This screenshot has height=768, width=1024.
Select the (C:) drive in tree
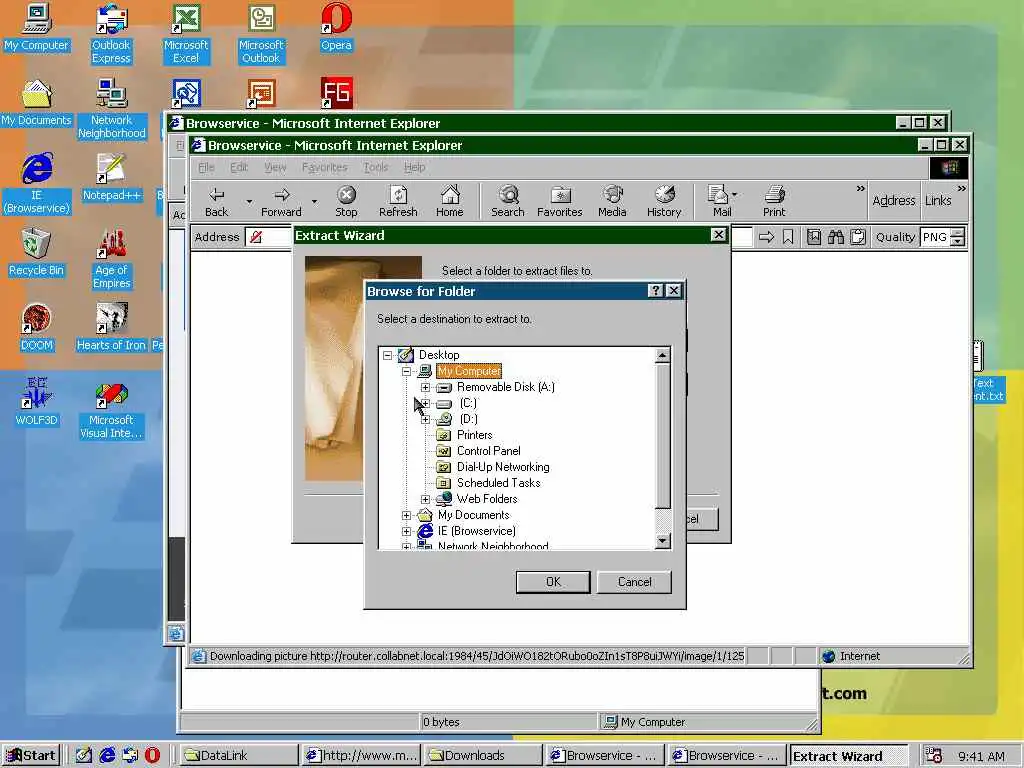click(x=468, y=403)
